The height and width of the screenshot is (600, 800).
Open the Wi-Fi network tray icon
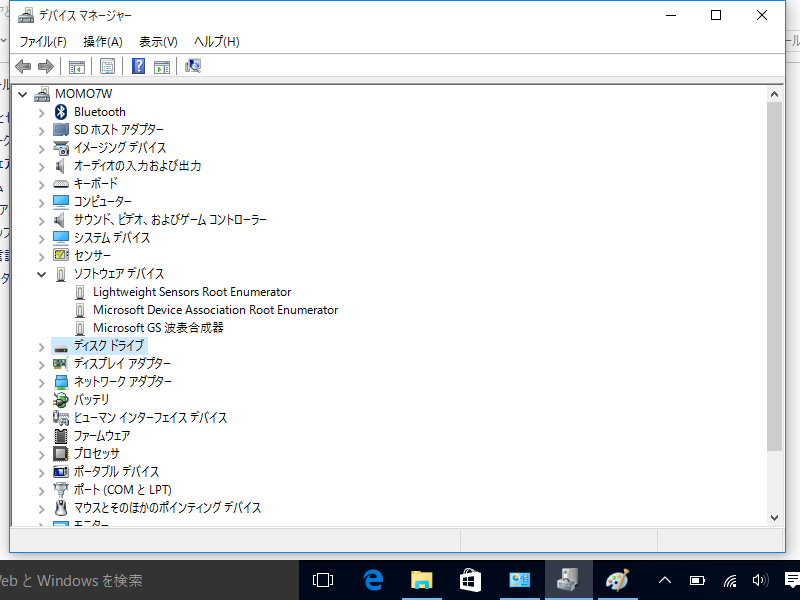pyautogui.click(x=730, y=581)
